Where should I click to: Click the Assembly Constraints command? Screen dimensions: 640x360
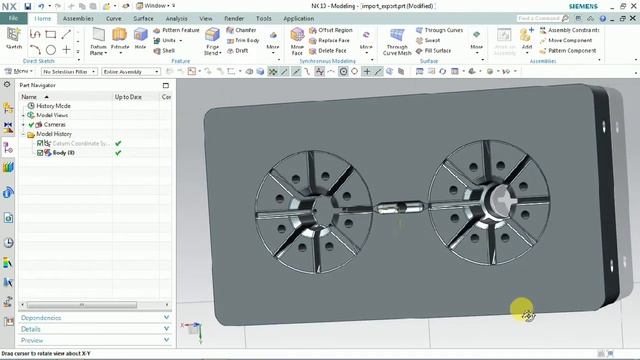point(569,30)
